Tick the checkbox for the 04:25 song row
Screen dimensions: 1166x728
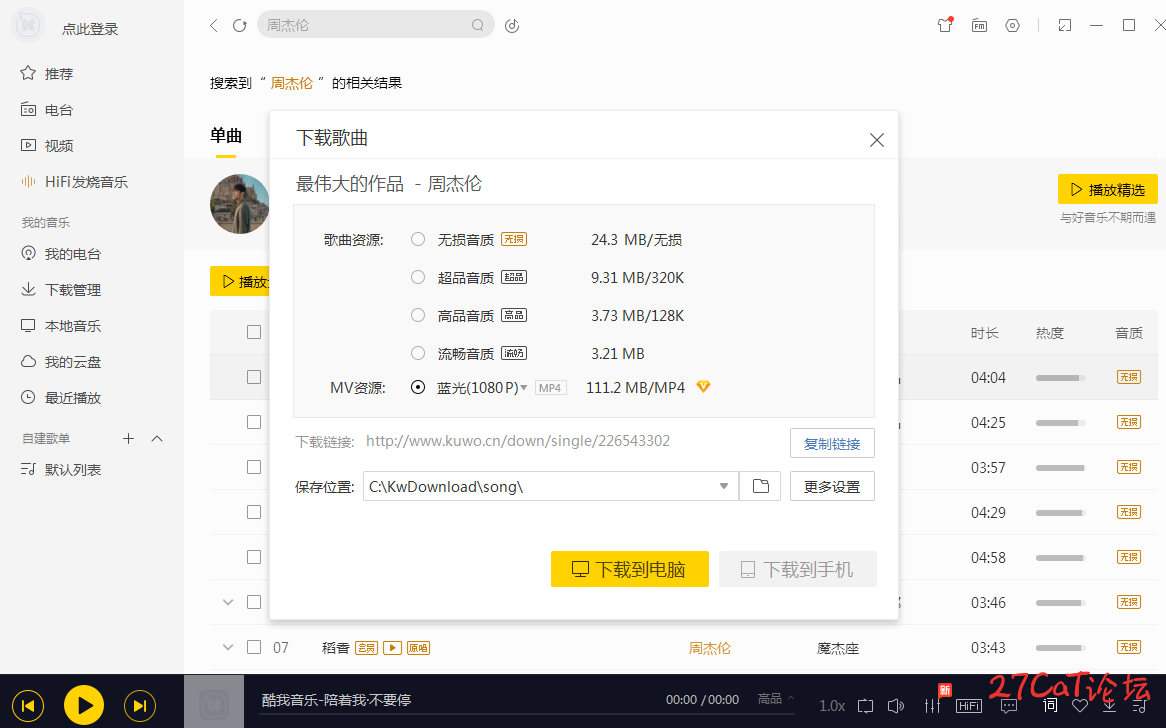click(254, 422)
